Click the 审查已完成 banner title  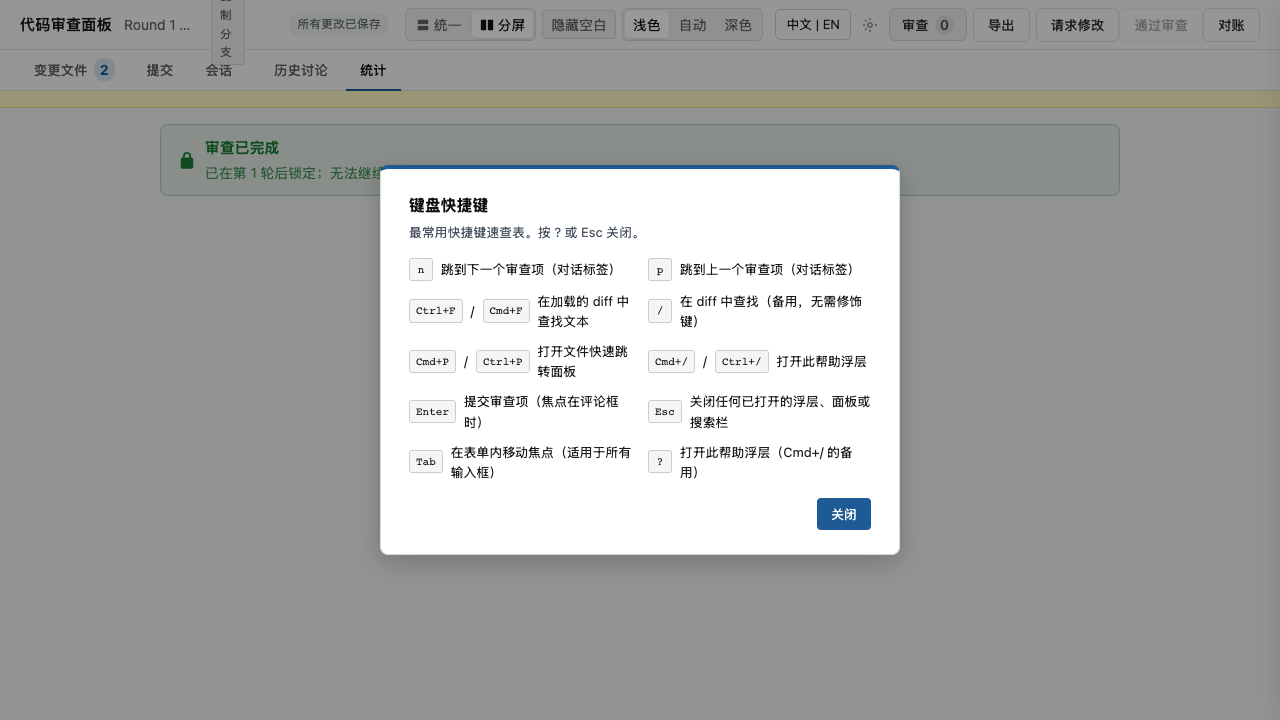point(242,147)
